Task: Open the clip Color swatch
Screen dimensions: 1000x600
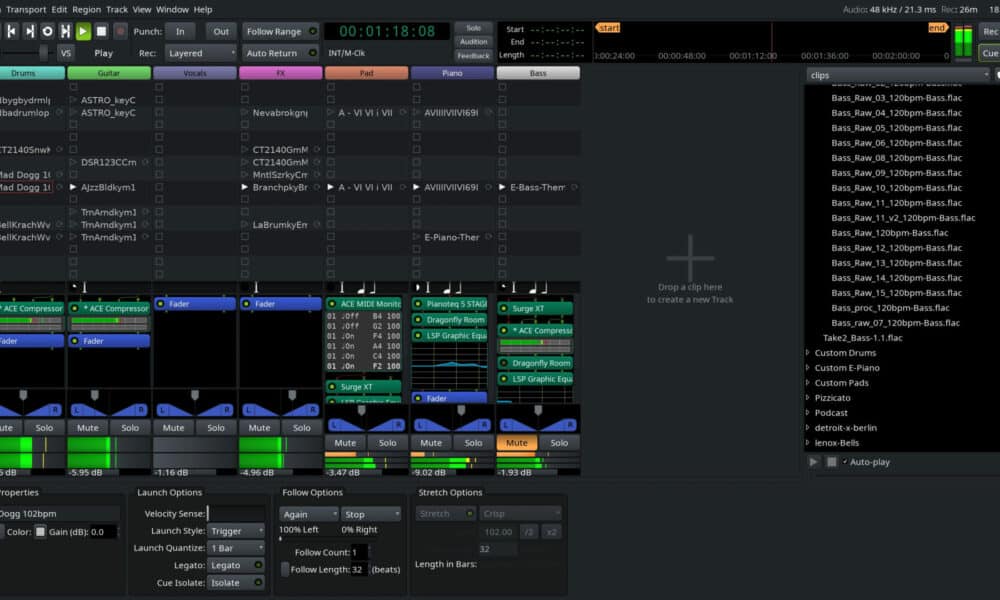Action: coord(40,532)
